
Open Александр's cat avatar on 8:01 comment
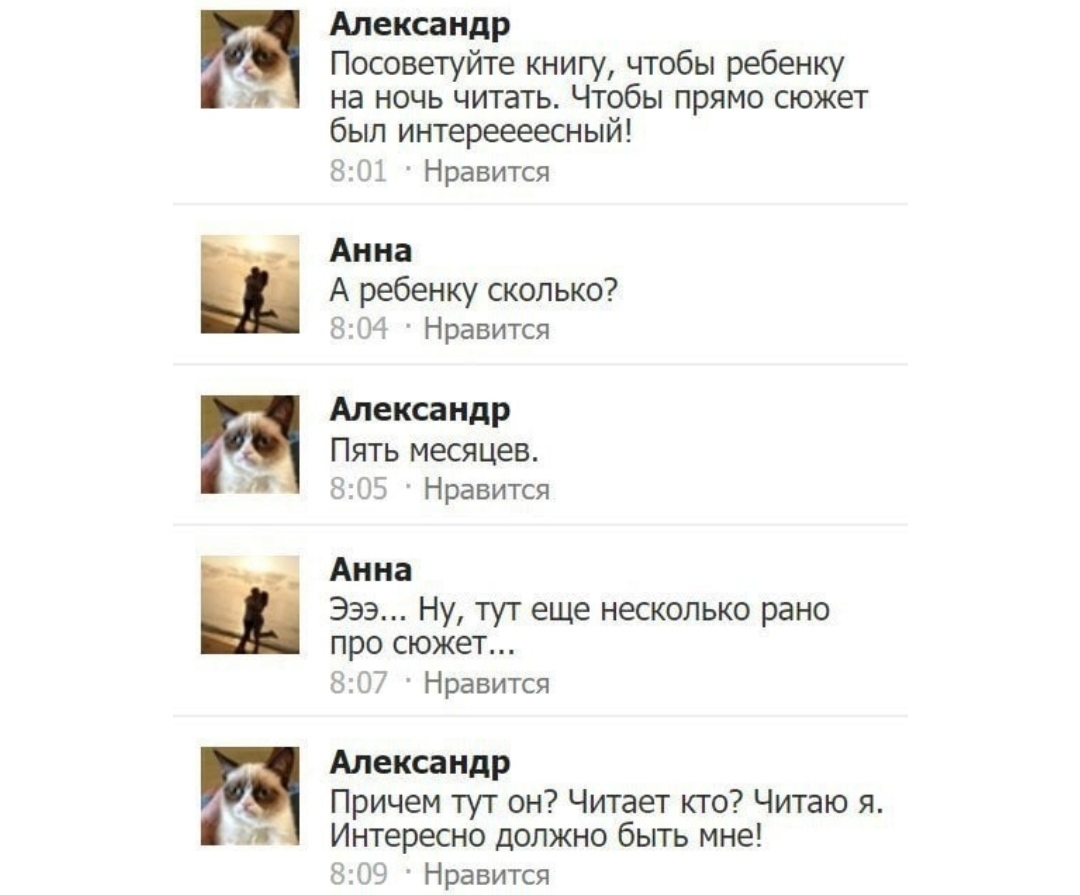[x=250, y=59]
